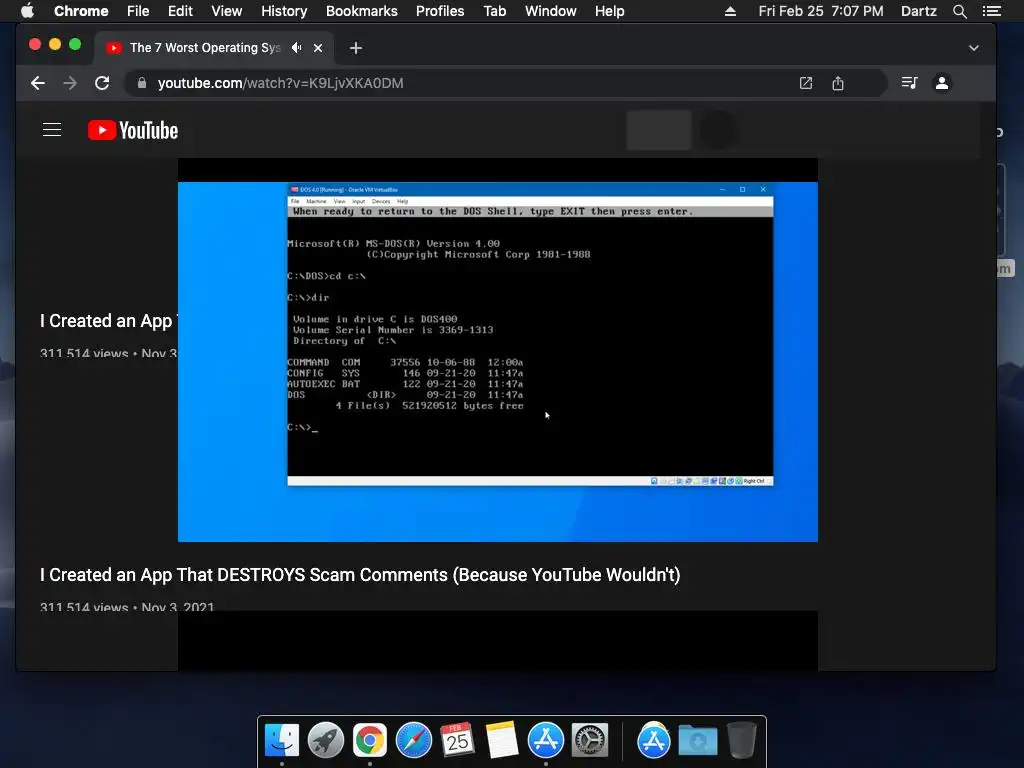
Task: Open Finder from the Dock
Action: (x=281, y=740)
